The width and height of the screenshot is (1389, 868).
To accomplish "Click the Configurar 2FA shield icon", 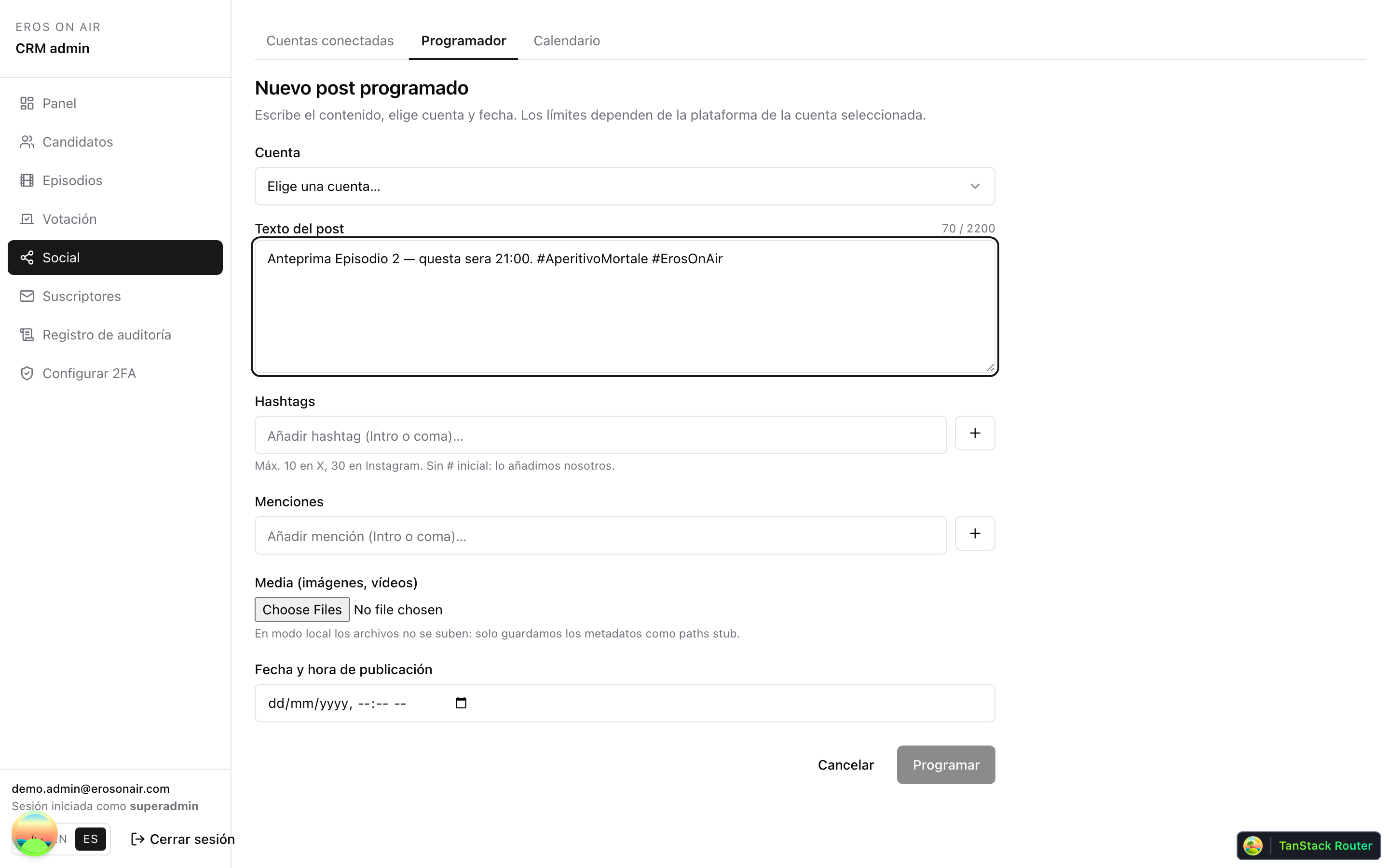I will coord(27,373).
